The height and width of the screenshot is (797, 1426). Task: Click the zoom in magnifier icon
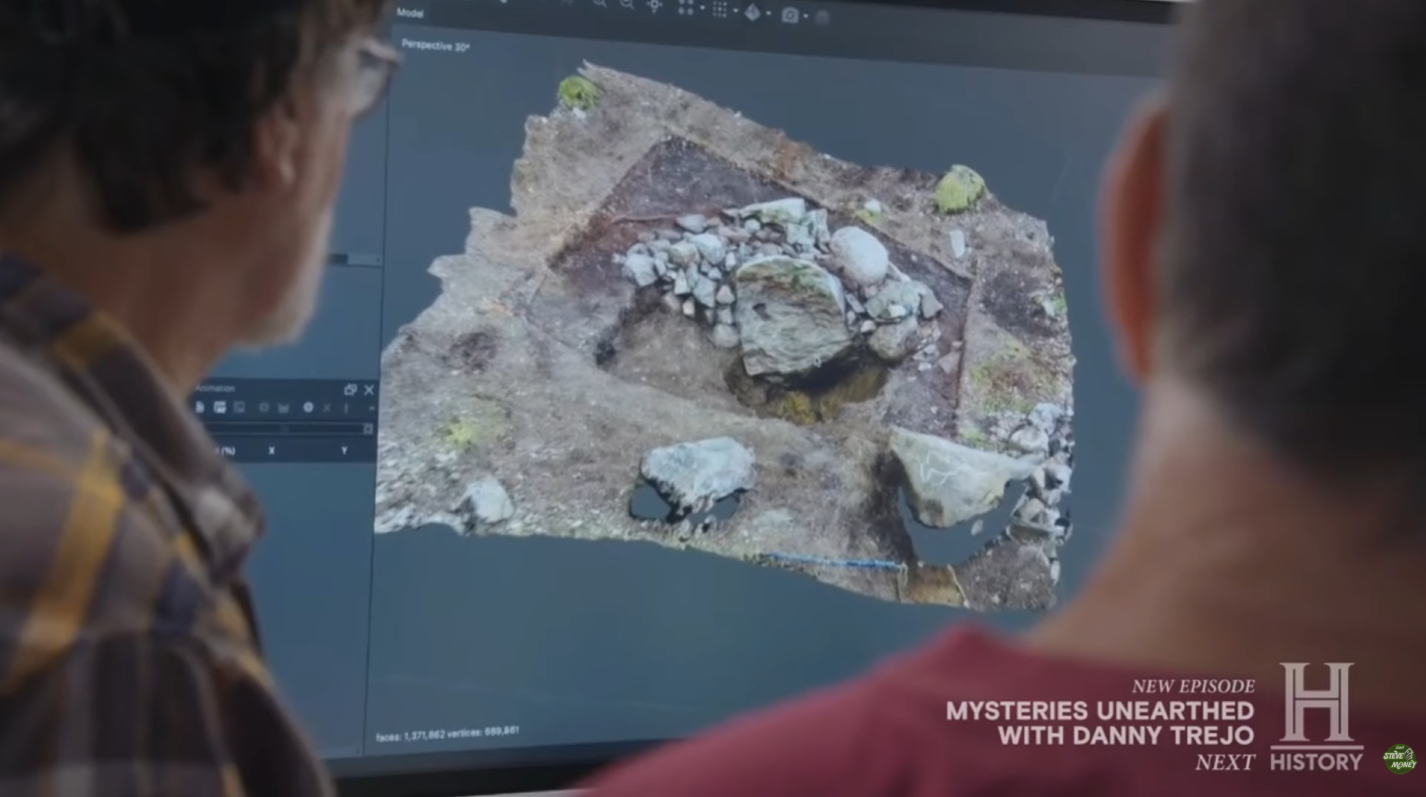coord(600,4)
